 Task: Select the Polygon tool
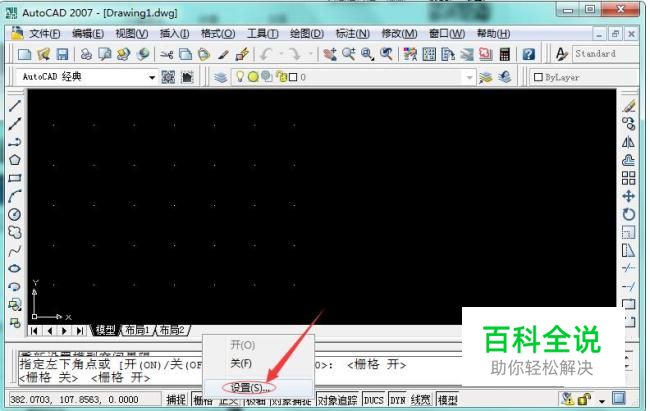[x=15, y=160]
